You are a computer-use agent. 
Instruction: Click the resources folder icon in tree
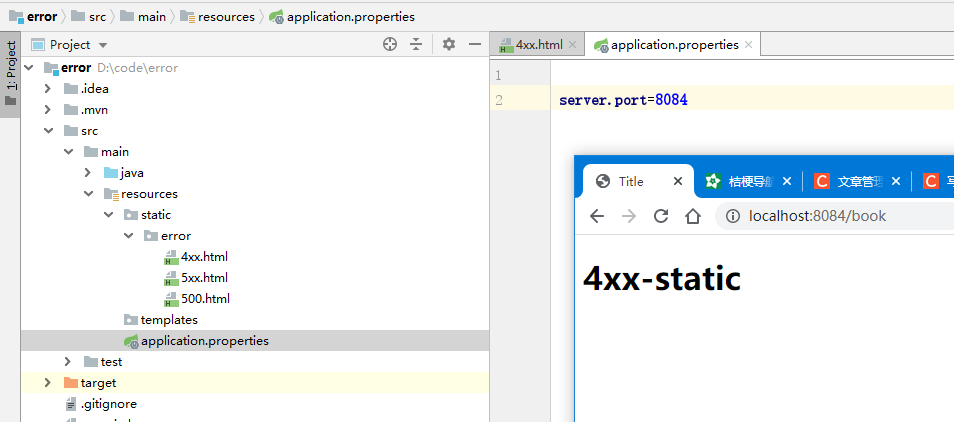click(x=111, y=194)
